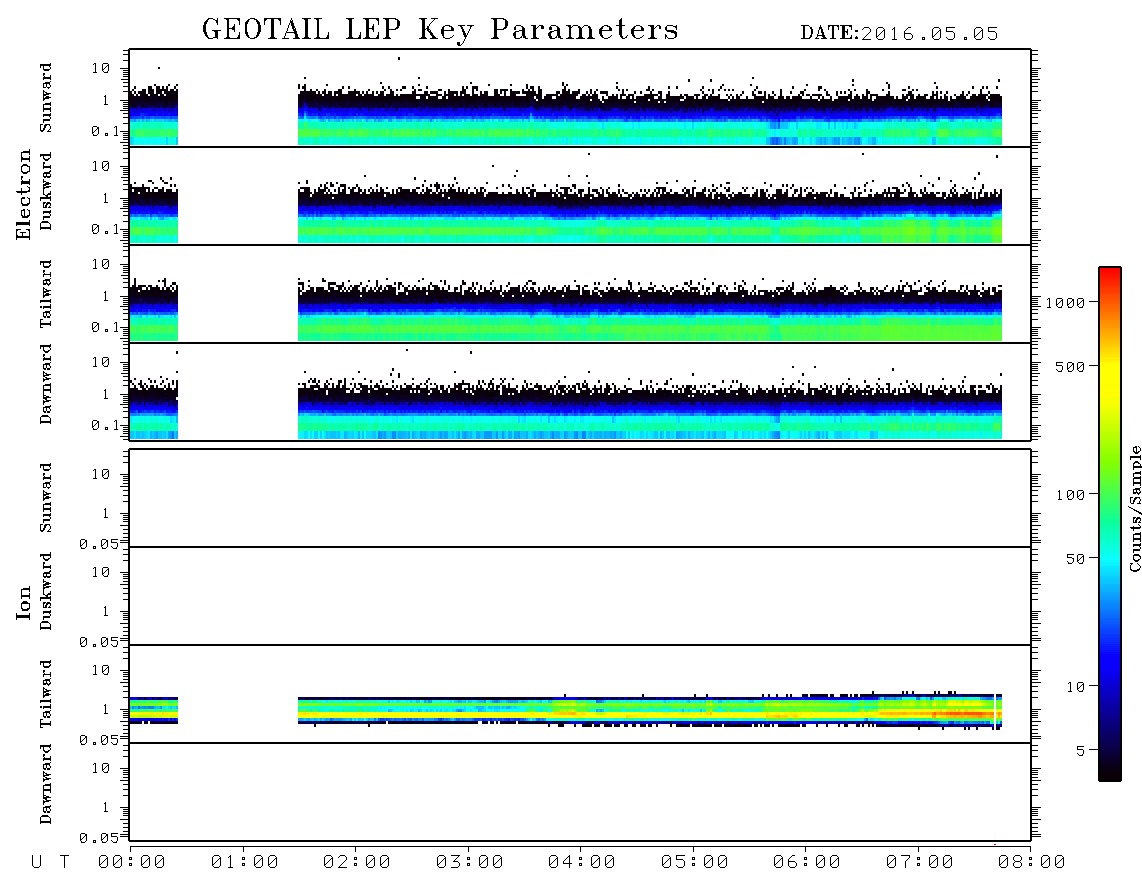
Task: Click the Electron Duskward spectrogram panel
Action: click(x=580, y=195)
